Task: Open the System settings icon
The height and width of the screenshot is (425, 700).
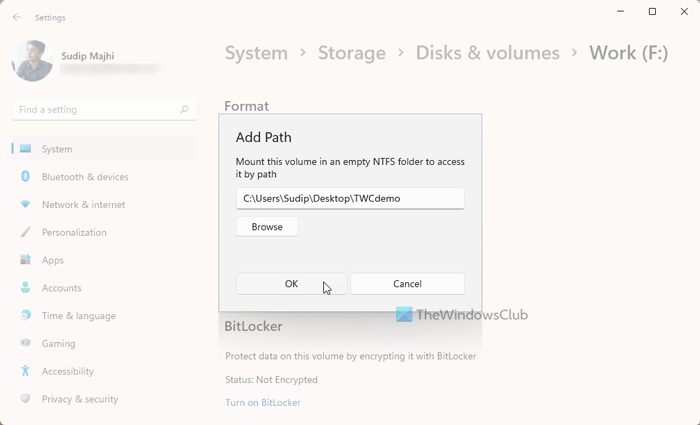Action: pyautogui.click(x=26, y=149)
